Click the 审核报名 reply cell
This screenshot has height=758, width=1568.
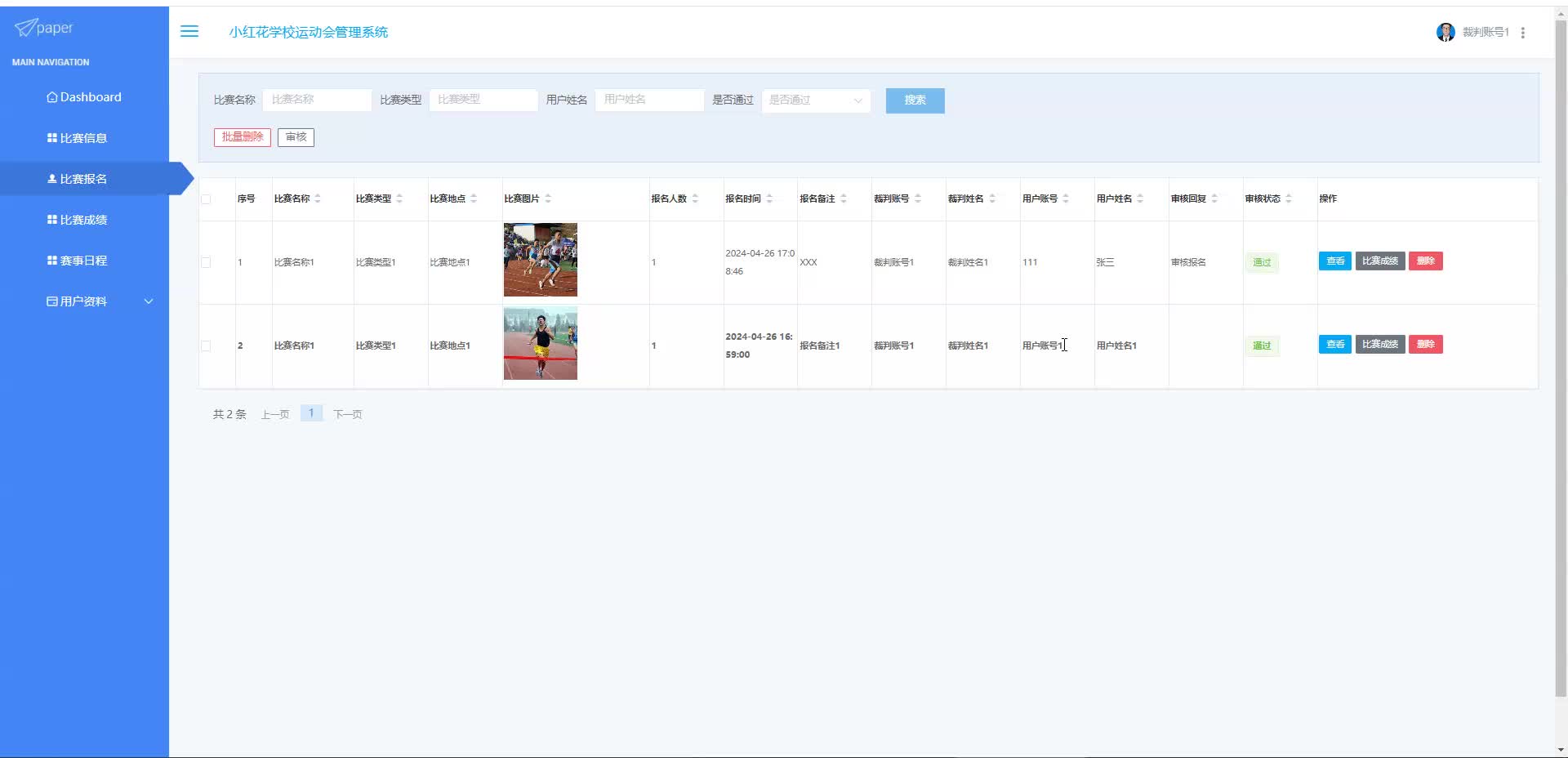click(x=1188, y=263)
